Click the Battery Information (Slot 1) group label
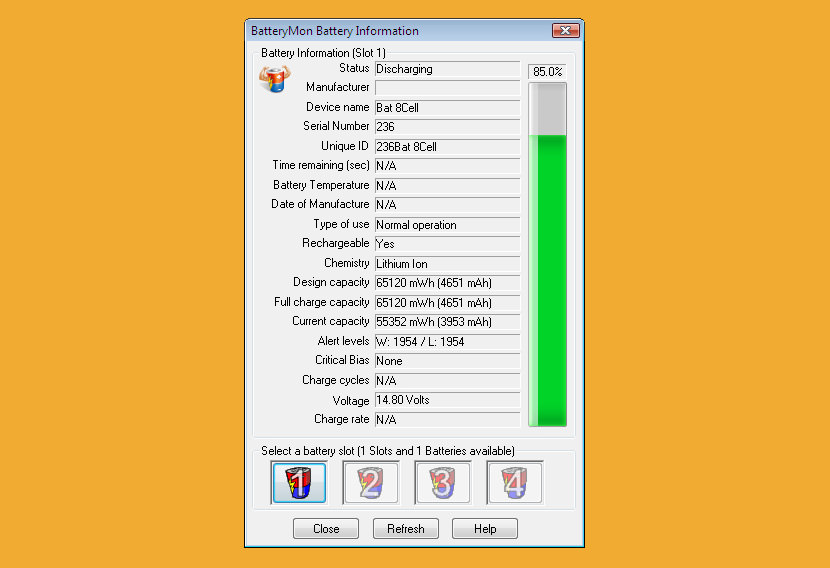The image size is (830, 568). [323, 53]
